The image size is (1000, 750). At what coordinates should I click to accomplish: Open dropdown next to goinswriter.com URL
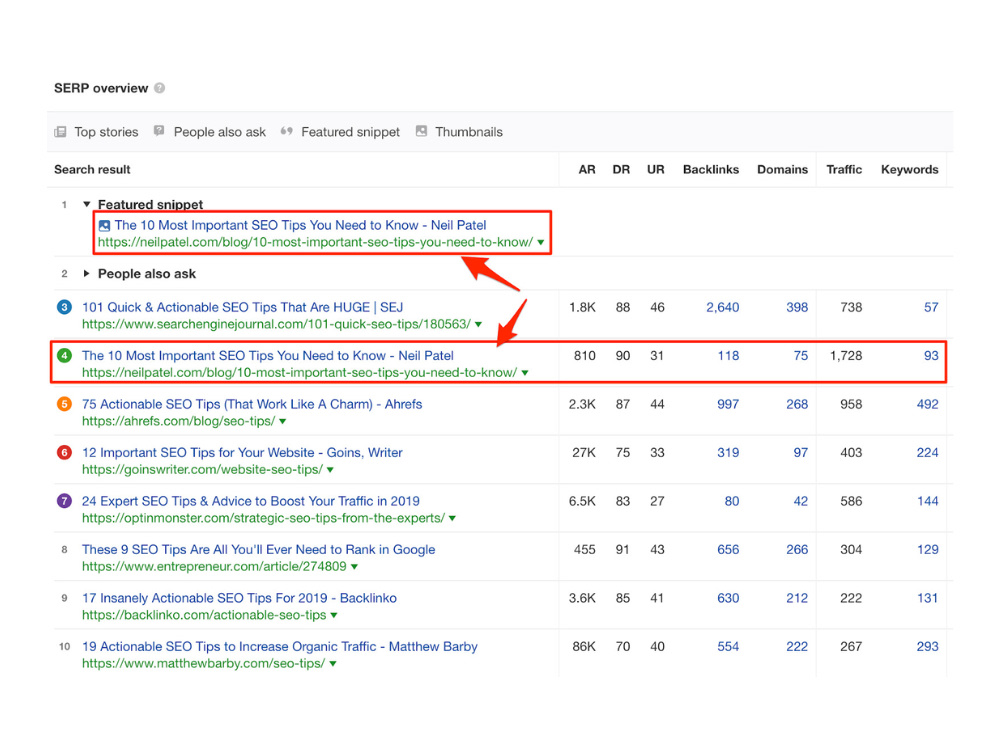click(x=330, y=470)
